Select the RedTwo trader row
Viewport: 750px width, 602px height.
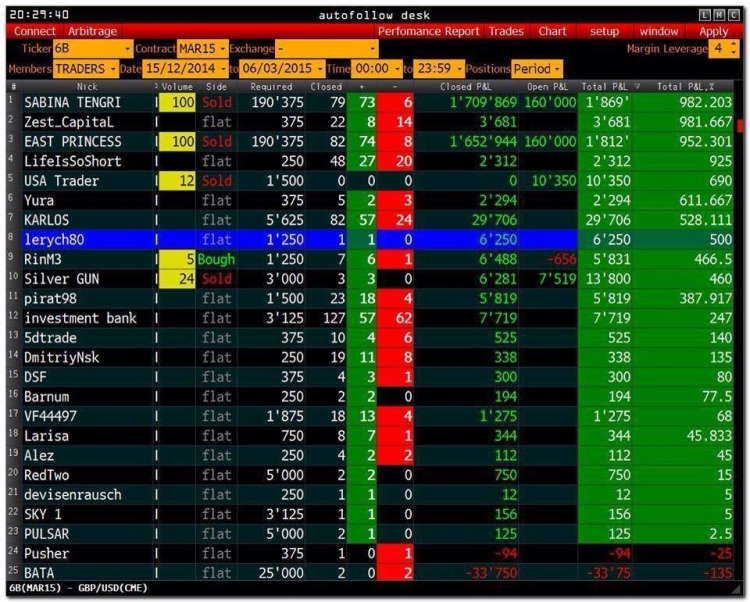click(x=370, y=475)
